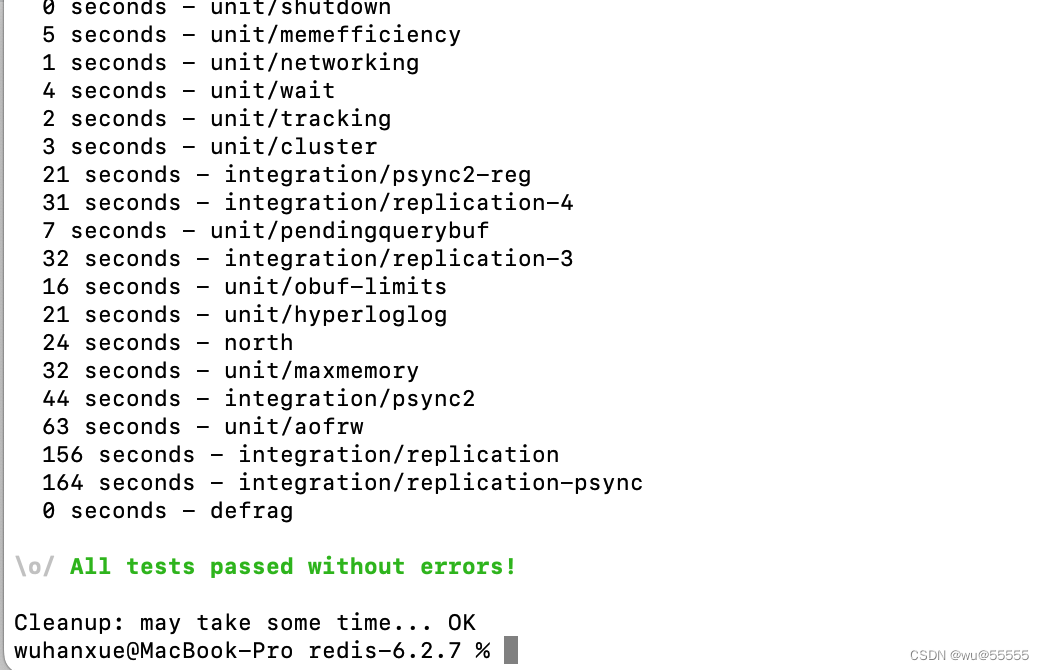Click the 'integration/replication-3' line
Image resolution: width=1044 pixels, height=670 pixels.
pyautogui.click(x=308, y=258)
